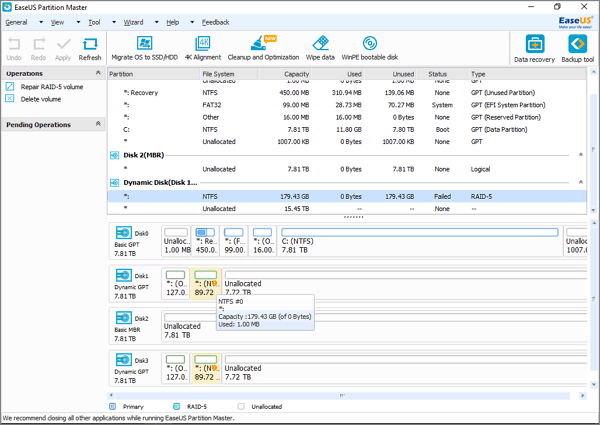Choose Delete volume operation
Viewport: 600px width, 425px height.
click(x=41, y=99)
